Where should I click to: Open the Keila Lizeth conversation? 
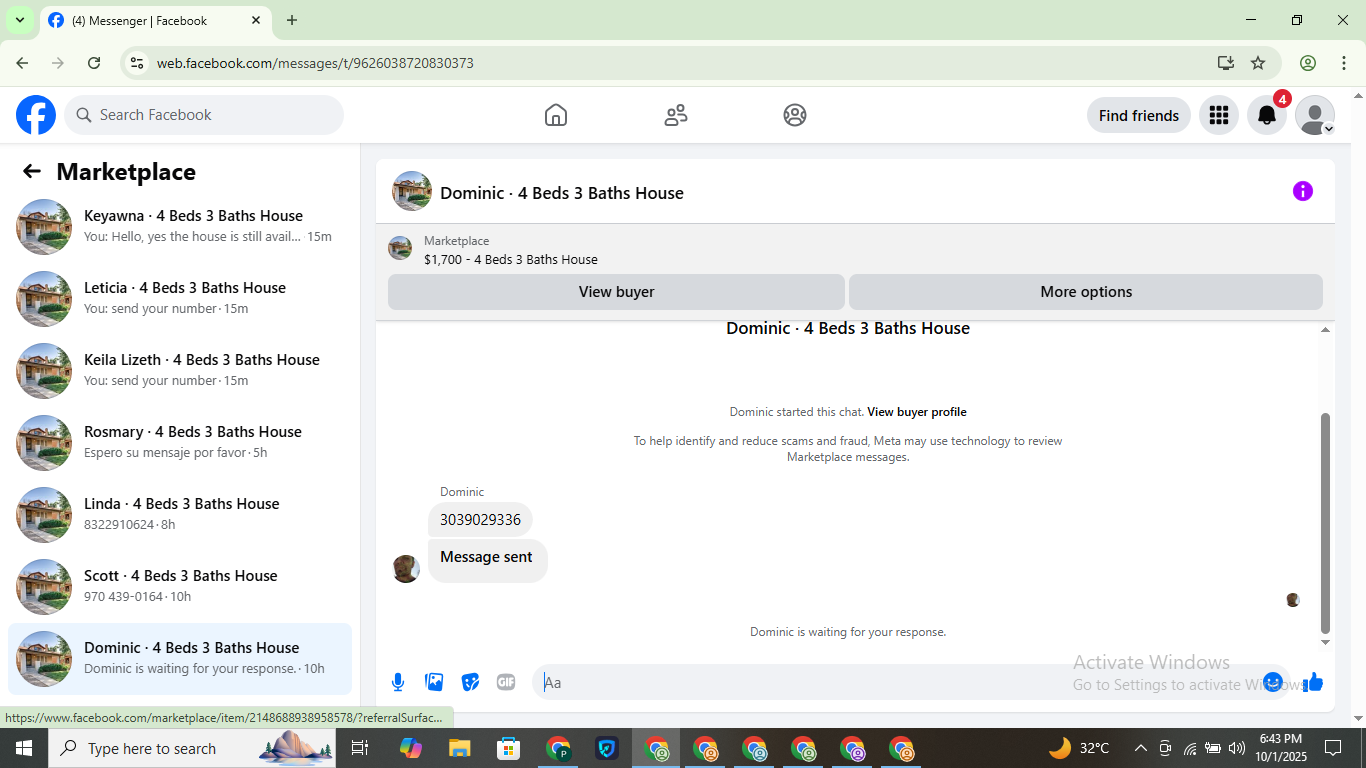[180, 371]
